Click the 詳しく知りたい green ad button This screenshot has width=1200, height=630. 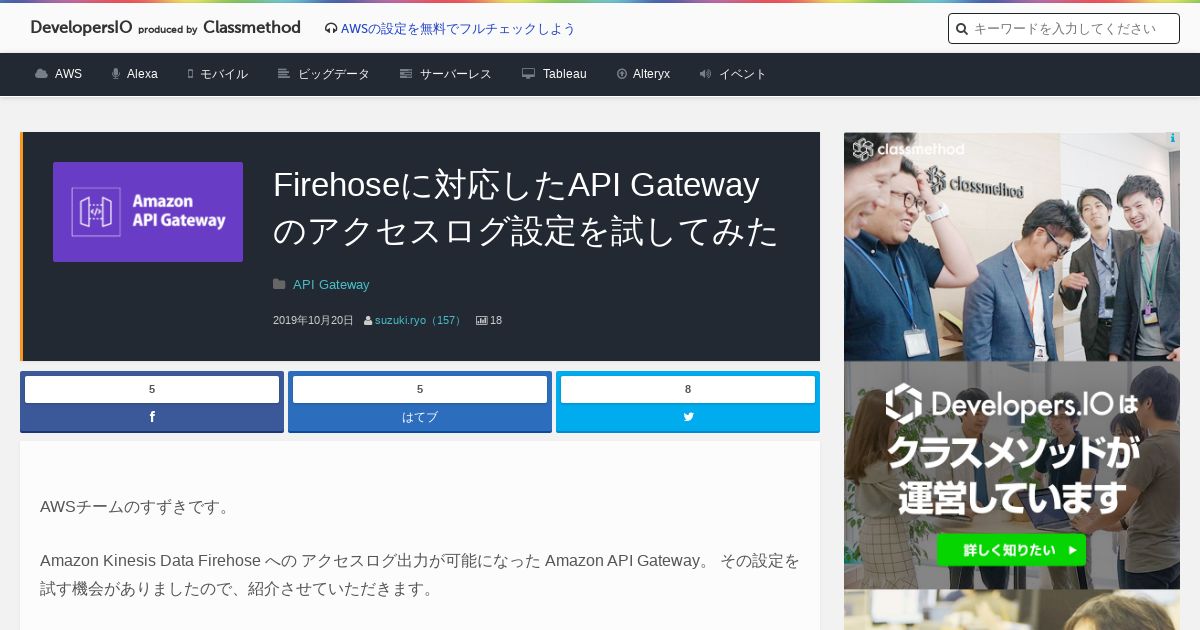click(x=1011, y=550)
